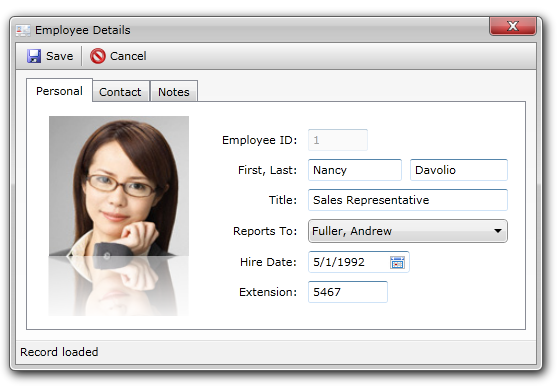Click the Record loaded status bar
560x390 pixels.
tap(276, 352)
